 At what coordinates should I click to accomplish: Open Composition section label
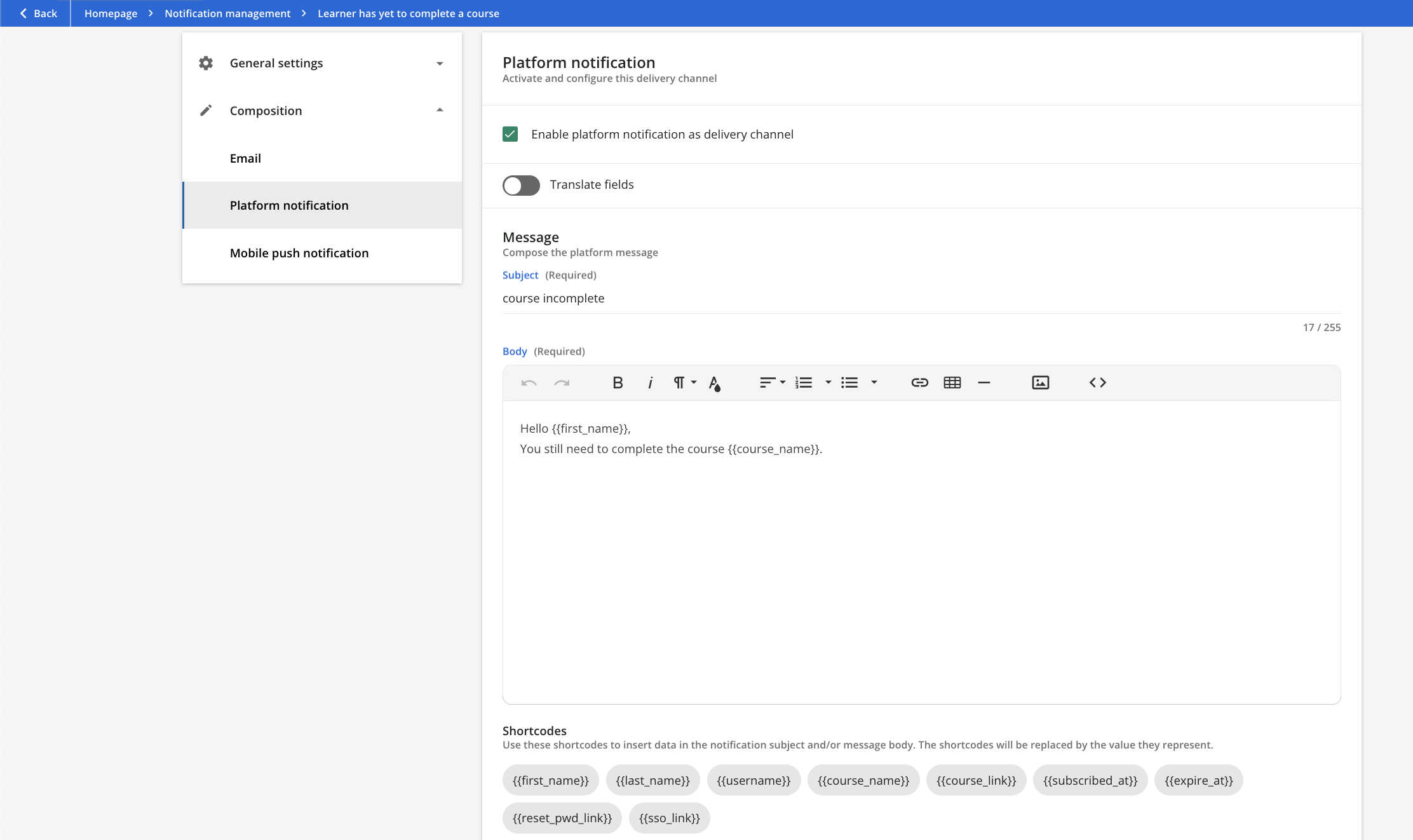pyautogui.click(x=266, y=111)
